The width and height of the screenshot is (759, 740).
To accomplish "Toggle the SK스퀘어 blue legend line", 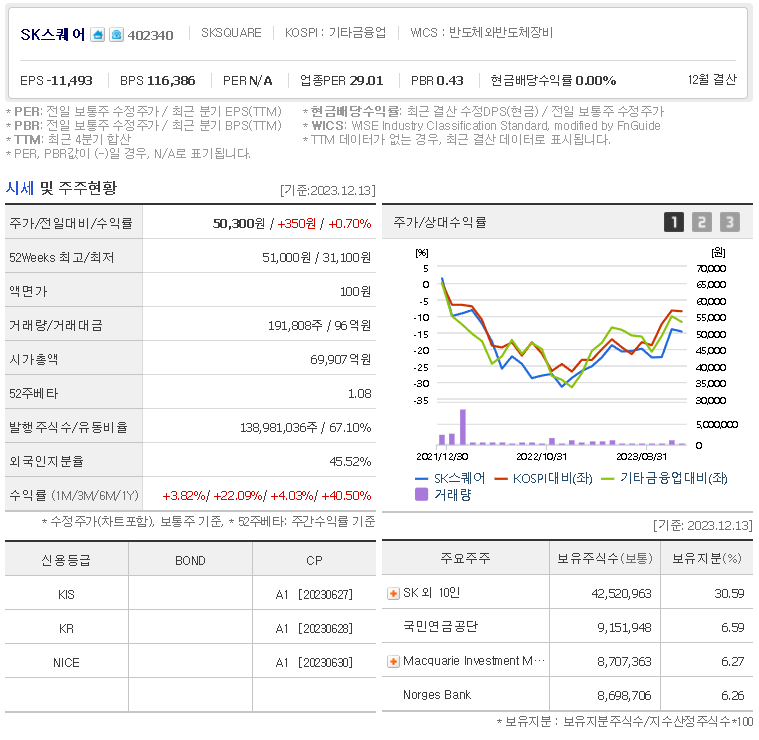I will tap(450, 478).
